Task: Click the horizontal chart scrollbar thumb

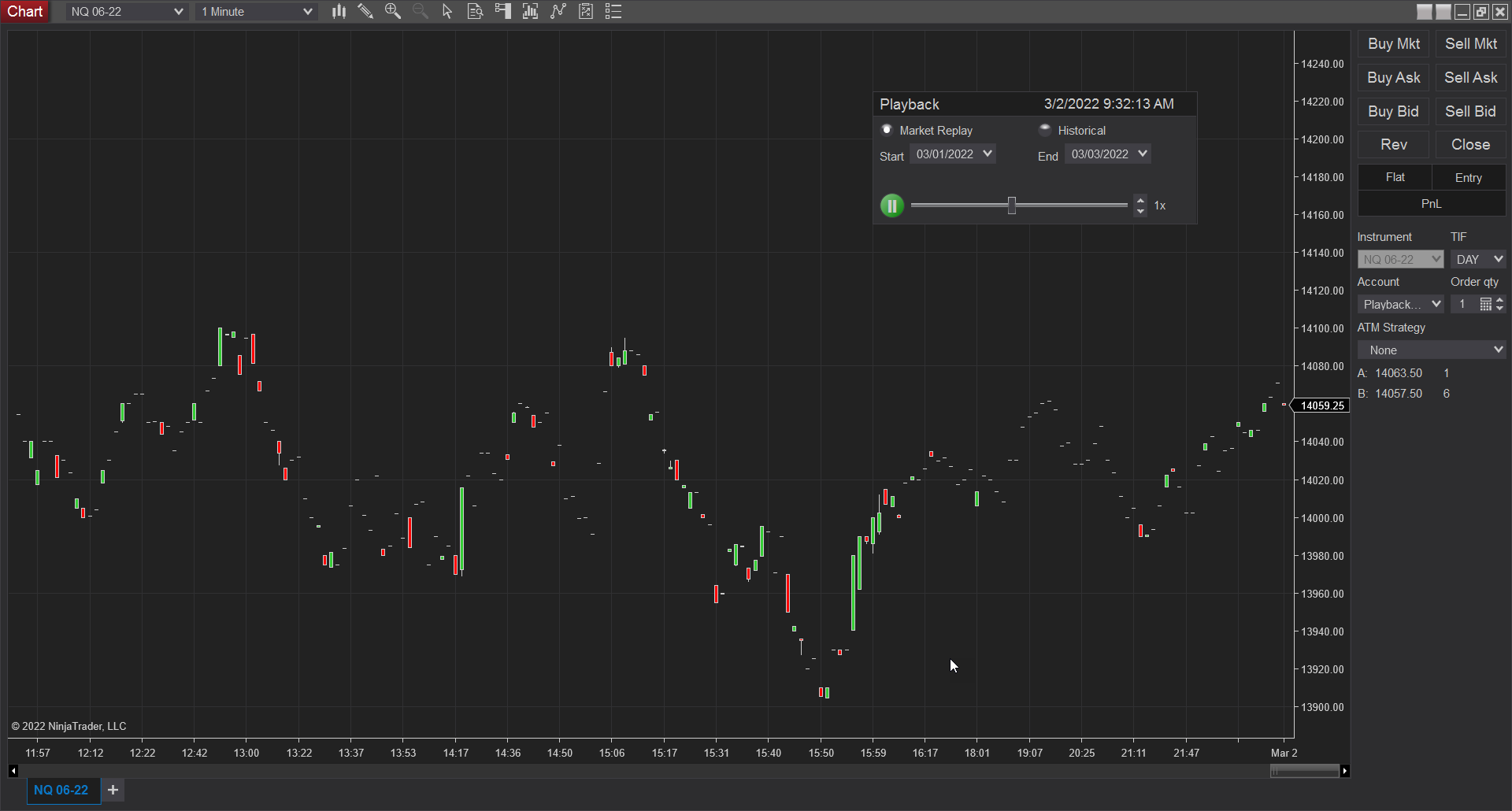Action: click(x=1305, y=771)
